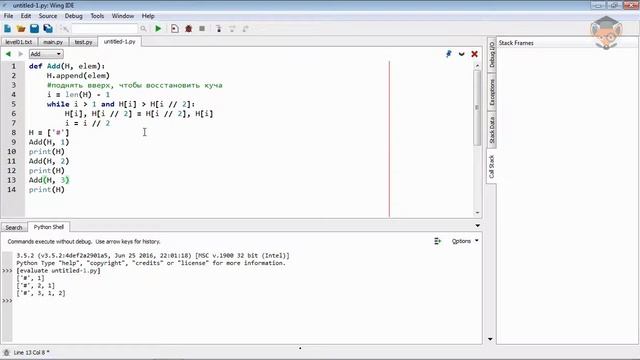
Task: Click the line 'H = ['#']'
Action: tap(49, 133)
